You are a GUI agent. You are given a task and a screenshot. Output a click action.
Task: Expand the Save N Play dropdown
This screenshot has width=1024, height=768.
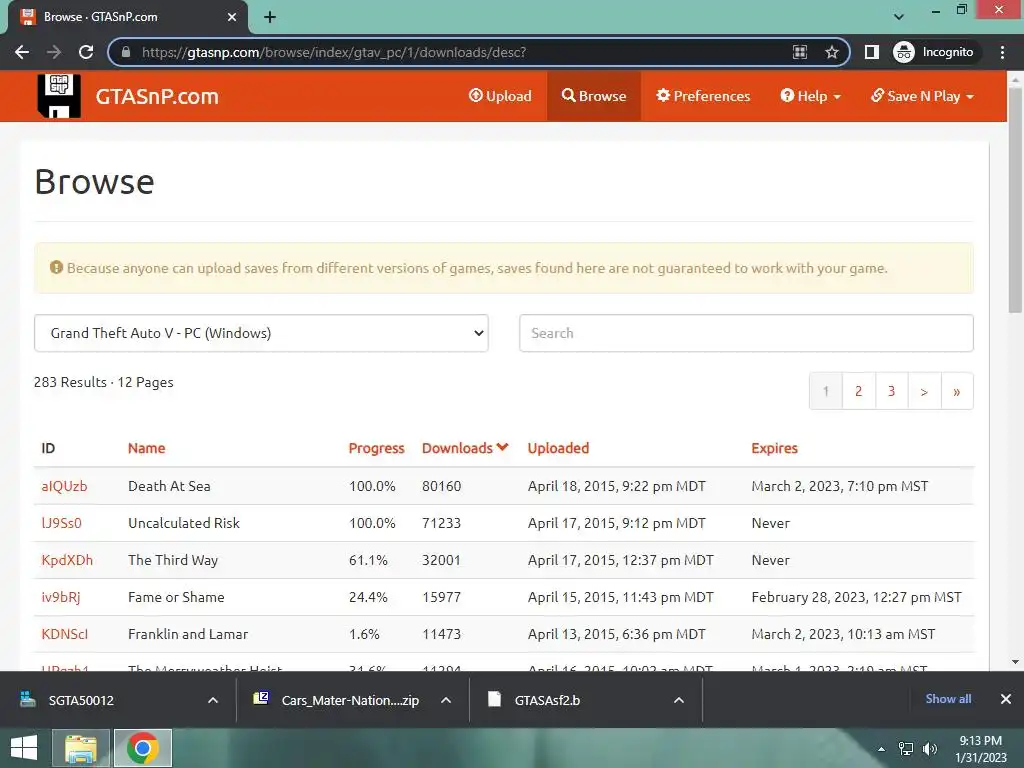(x=922, y=96)
